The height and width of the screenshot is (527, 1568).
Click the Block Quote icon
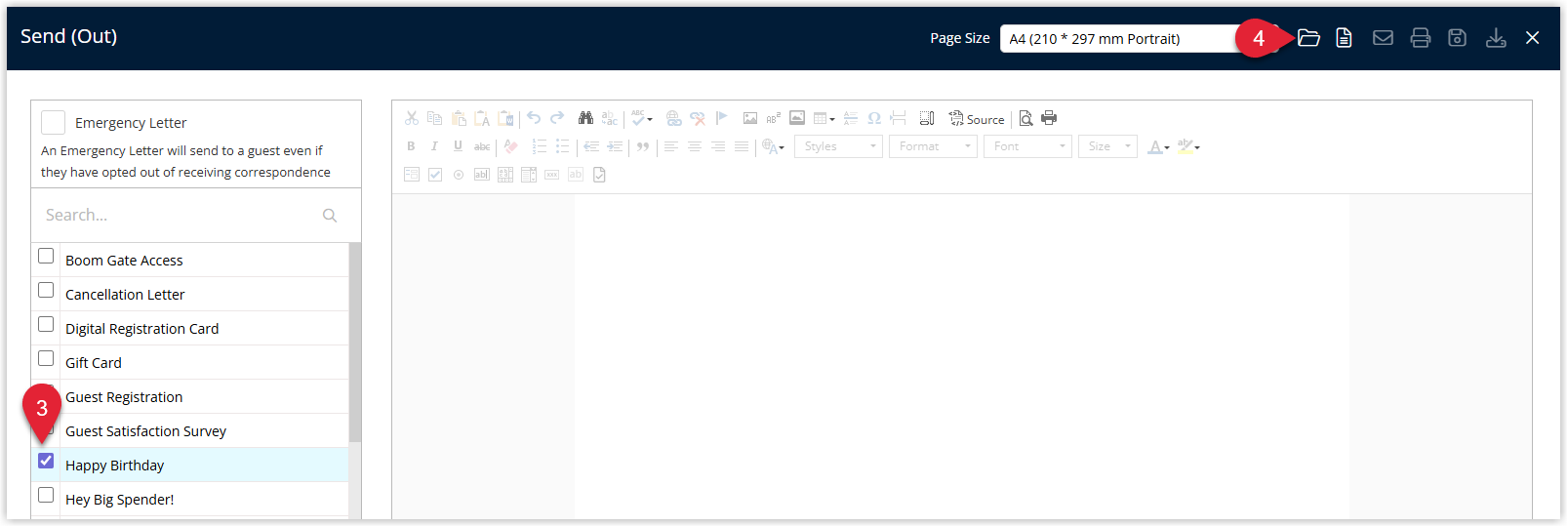click(x=643, y=146)
